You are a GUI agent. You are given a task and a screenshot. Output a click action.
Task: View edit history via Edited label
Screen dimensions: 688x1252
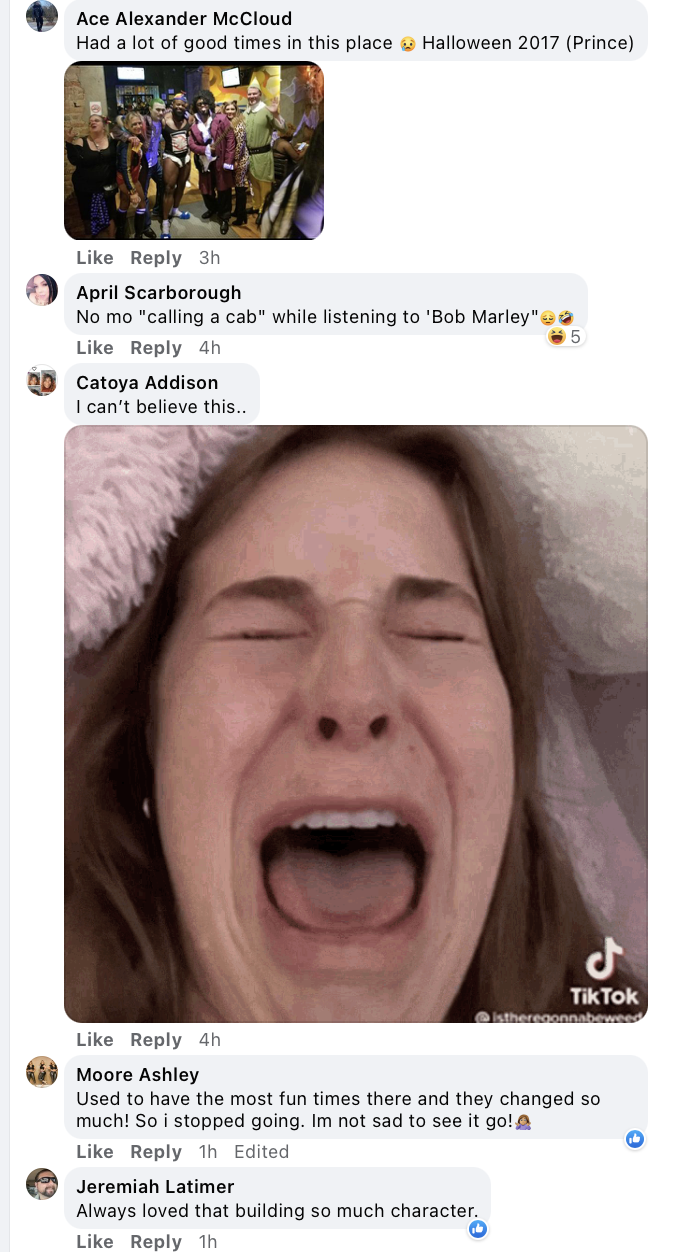(x=261, y=1152)
